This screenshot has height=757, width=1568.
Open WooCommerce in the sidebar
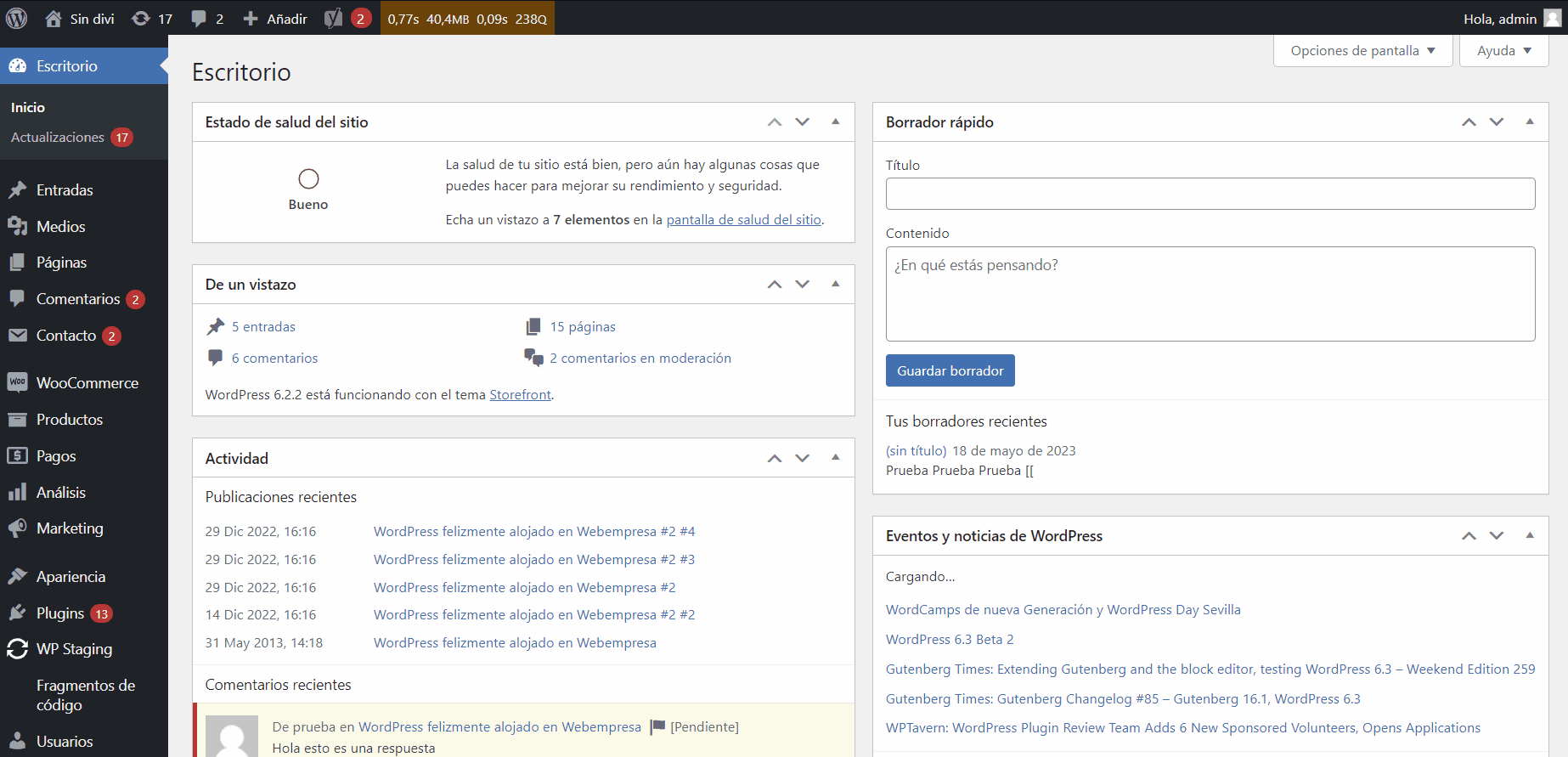click(87, 383)
